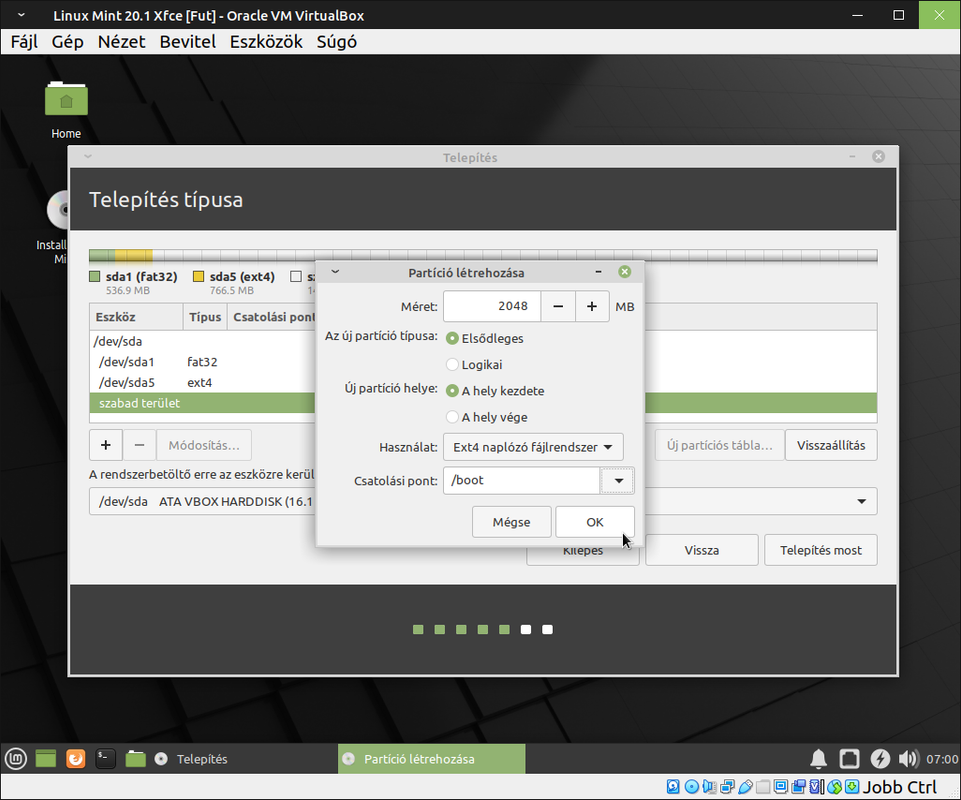Click the VirtualBox USB devices status icon
Screen dimensions: 961x800
click(x=745, y=787)
